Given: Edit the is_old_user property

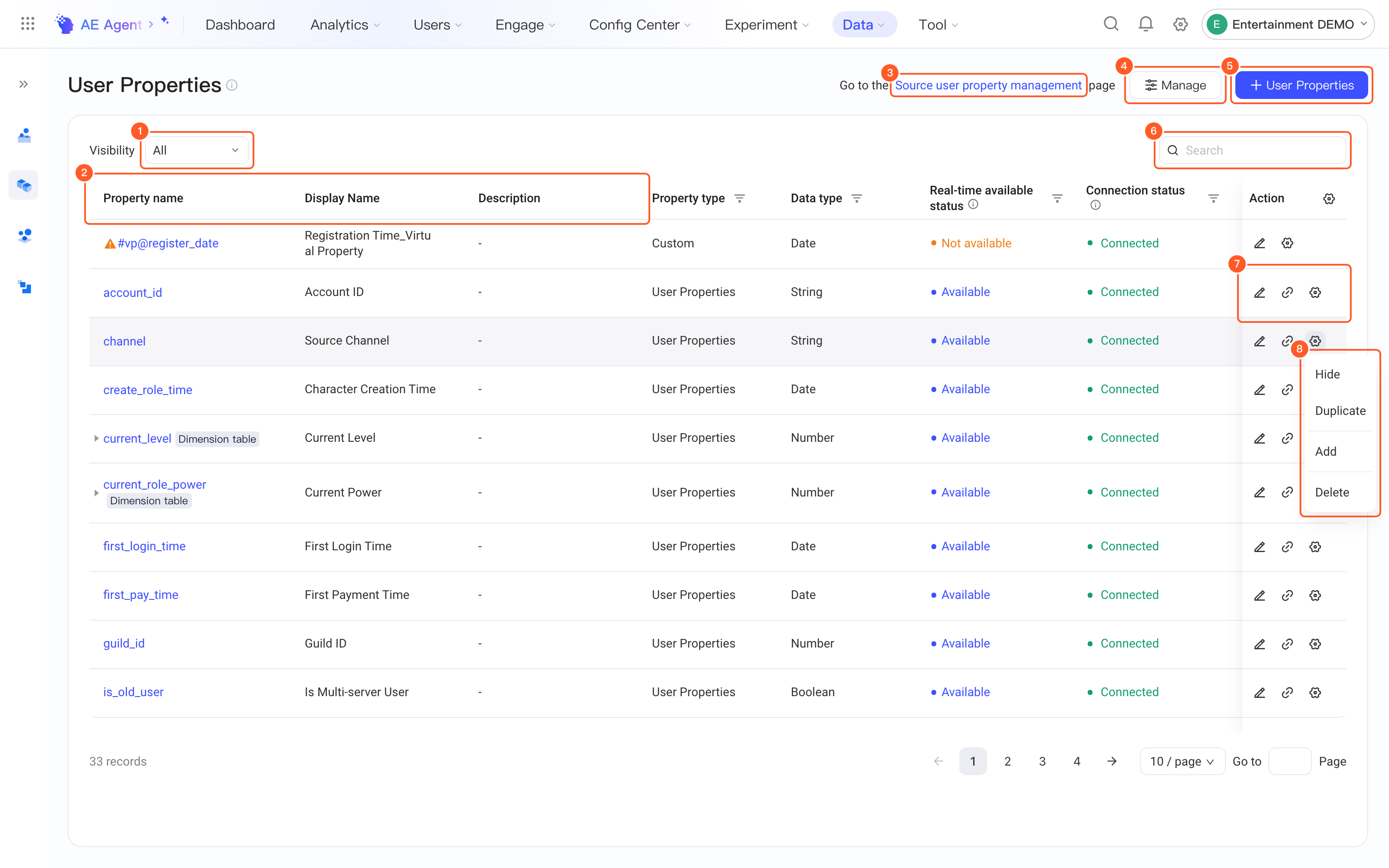Looking at the screenshot, I should [x=1259, y=692].
